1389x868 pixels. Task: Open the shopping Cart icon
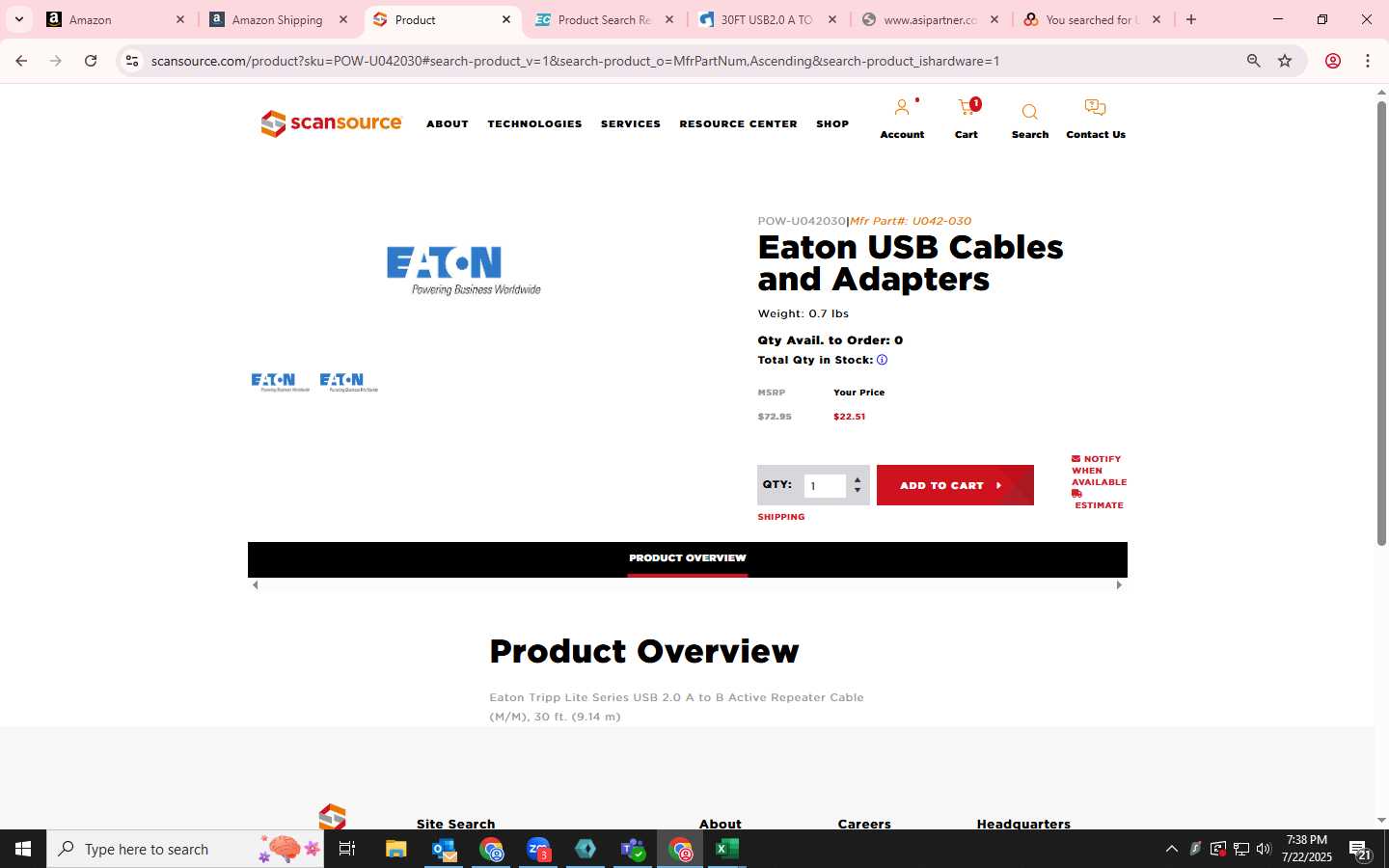[967, 107]
